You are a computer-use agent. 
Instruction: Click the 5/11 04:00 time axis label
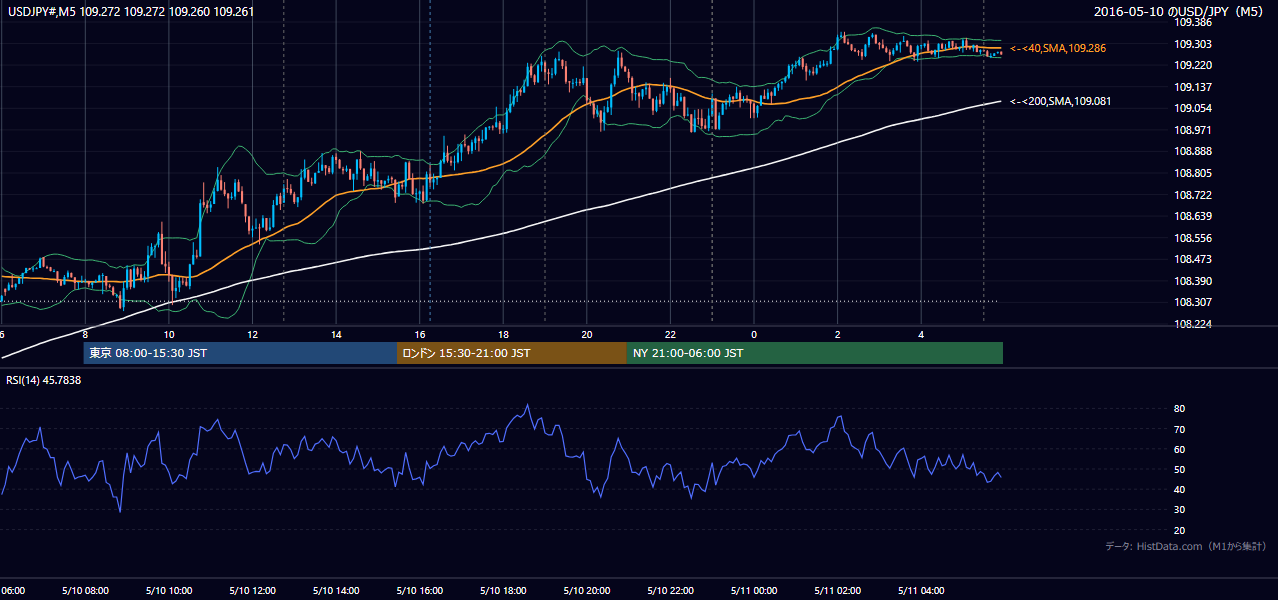(x=922, y=591)
